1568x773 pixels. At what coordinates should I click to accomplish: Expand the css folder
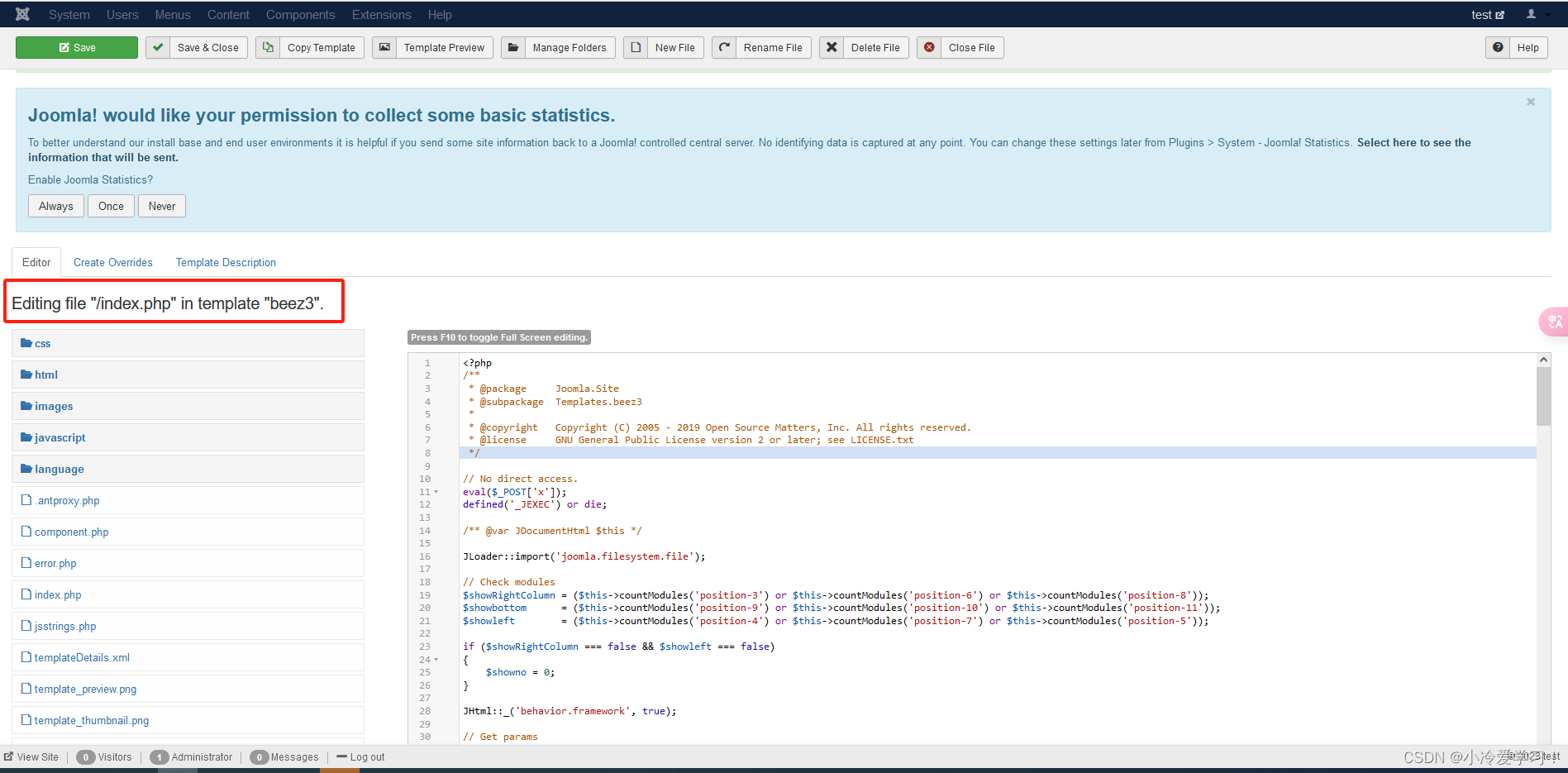coord(188,343)
